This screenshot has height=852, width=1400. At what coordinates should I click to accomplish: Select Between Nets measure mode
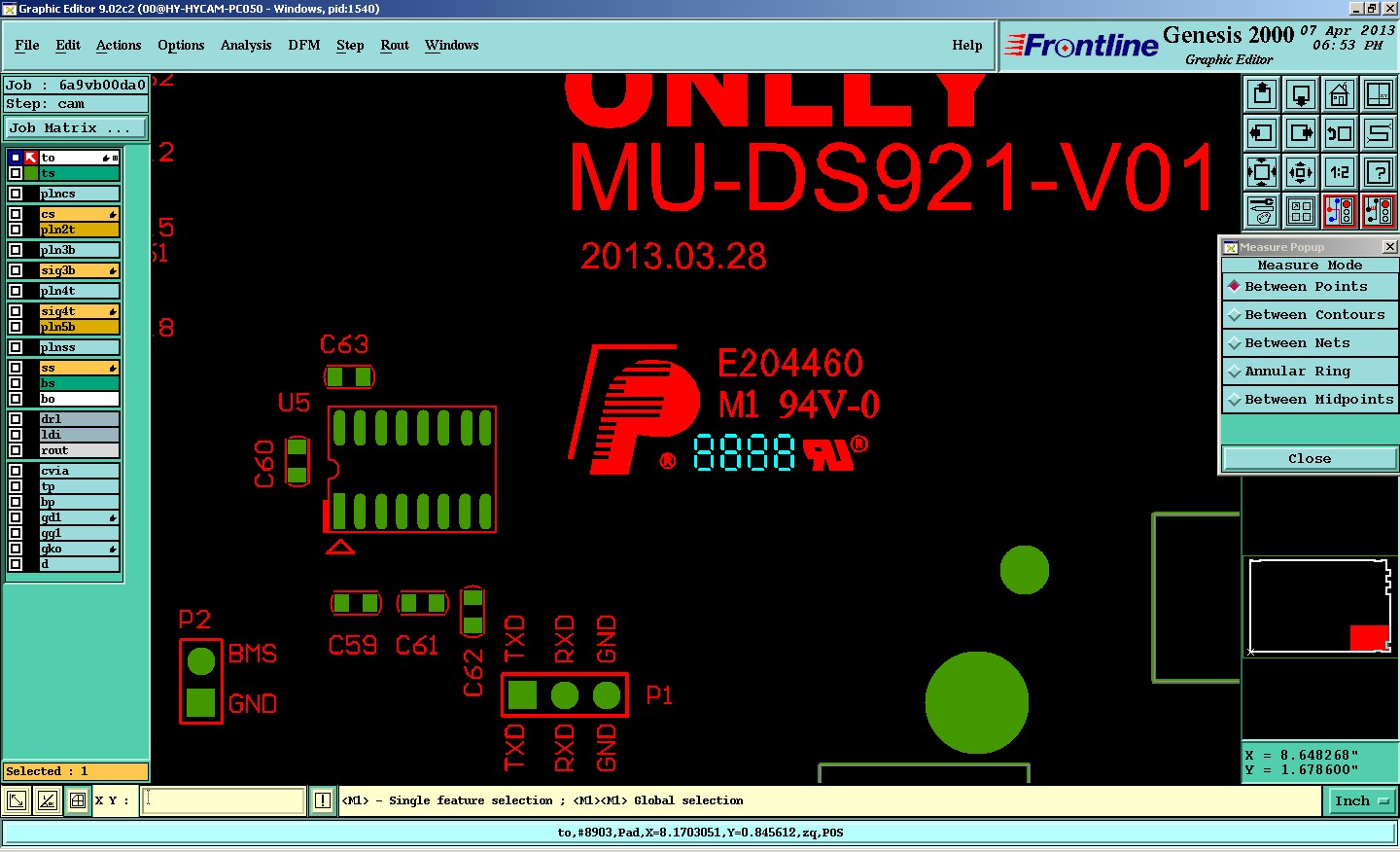click(x=1310, y=343)
